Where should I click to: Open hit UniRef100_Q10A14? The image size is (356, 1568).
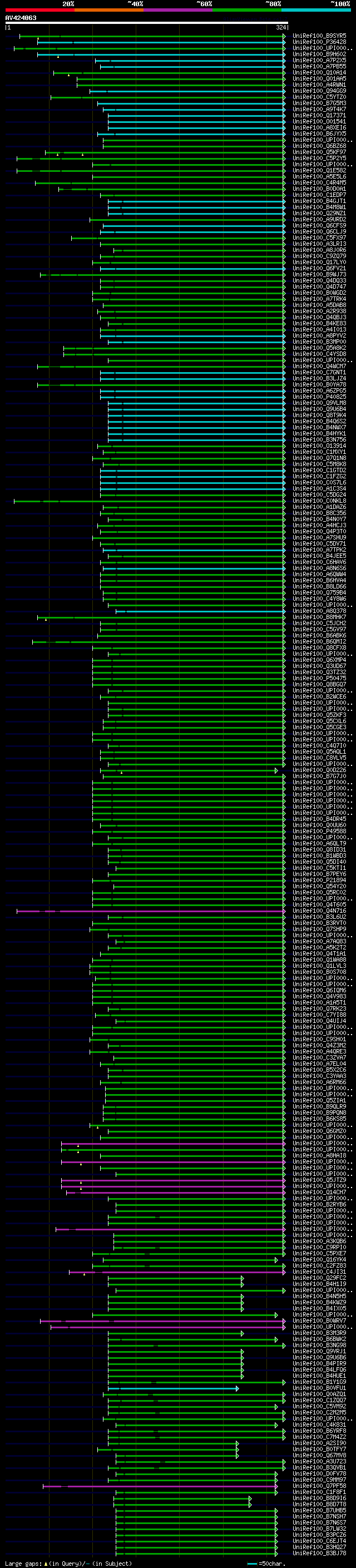(319, 72)
